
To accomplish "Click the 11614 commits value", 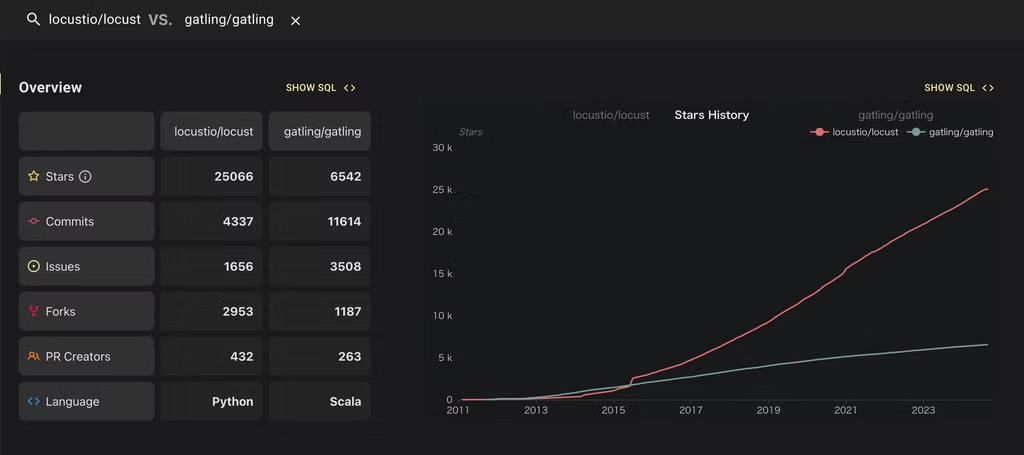I will (344, 221).
